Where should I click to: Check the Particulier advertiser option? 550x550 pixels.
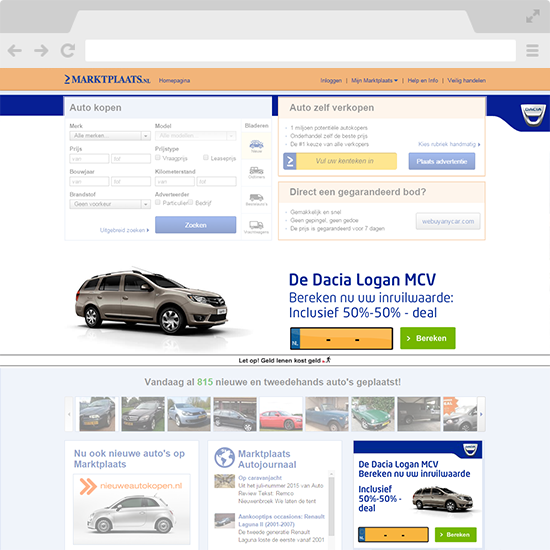click(x=158, y=202)
